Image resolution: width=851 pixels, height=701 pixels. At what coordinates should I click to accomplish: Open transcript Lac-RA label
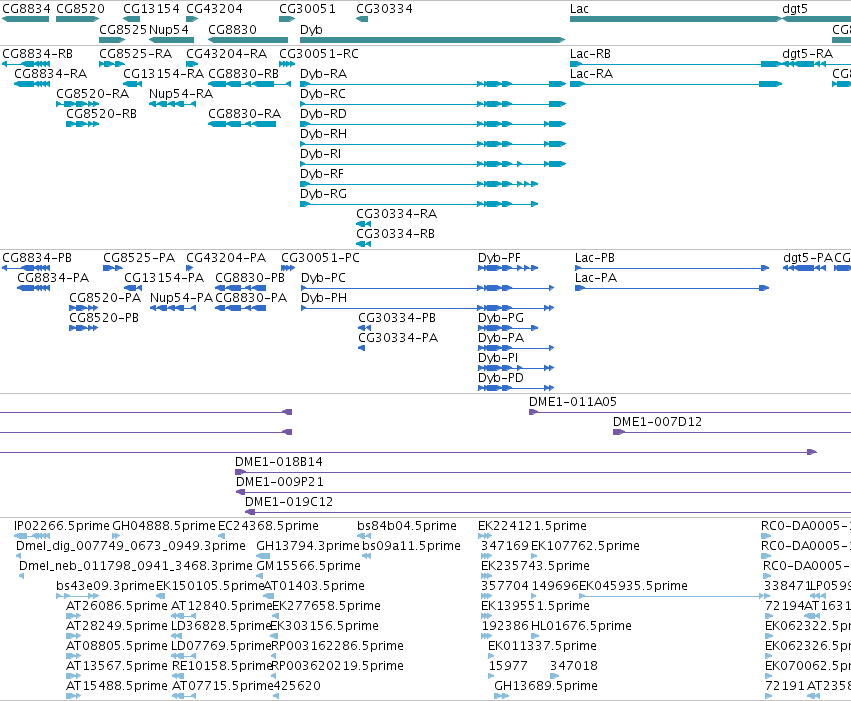click(x=592, y=74)
